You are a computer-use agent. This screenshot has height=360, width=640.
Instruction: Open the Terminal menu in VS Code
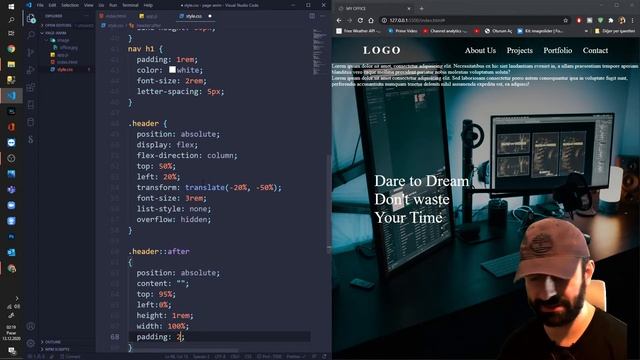pos(130,5)
